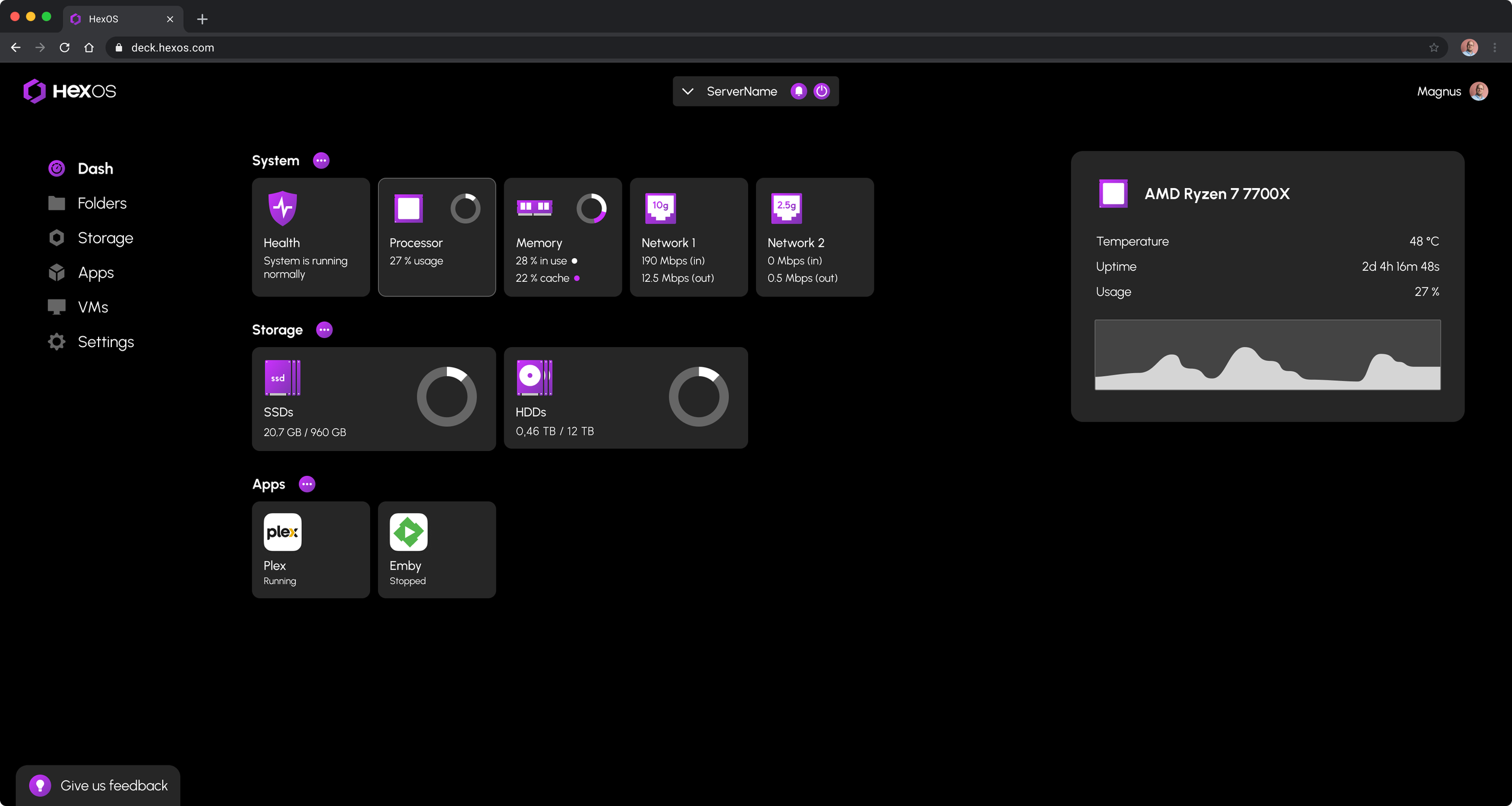Click the Plex app icon
The width and height of the screenshot is (1512, 806).
coord(283,532)
